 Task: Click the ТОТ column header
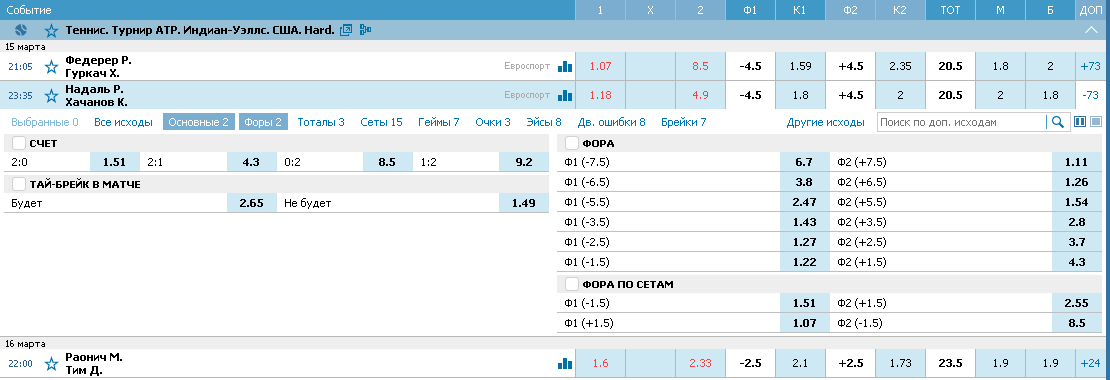(950, 11)
